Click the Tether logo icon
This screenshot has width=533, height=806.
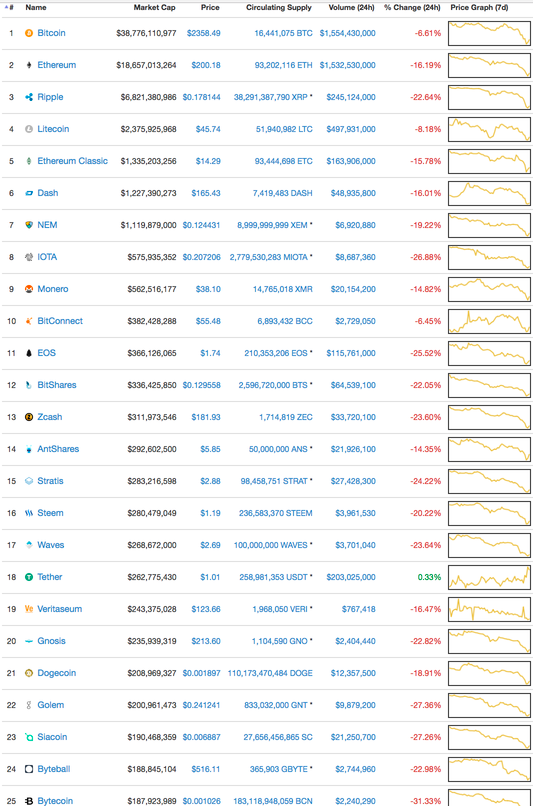pos(29,577)
